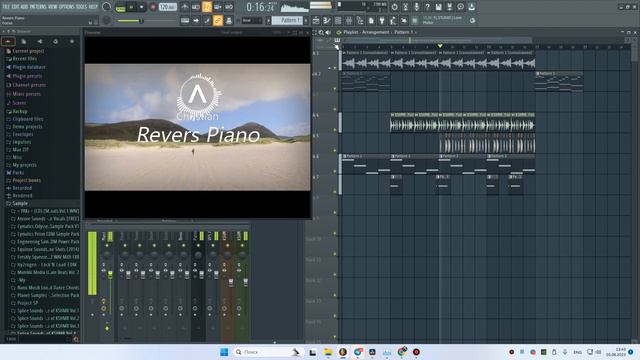
Task: Adjust the orange mixer track fader
Action: pyautogui.click(x=231, y=282)
